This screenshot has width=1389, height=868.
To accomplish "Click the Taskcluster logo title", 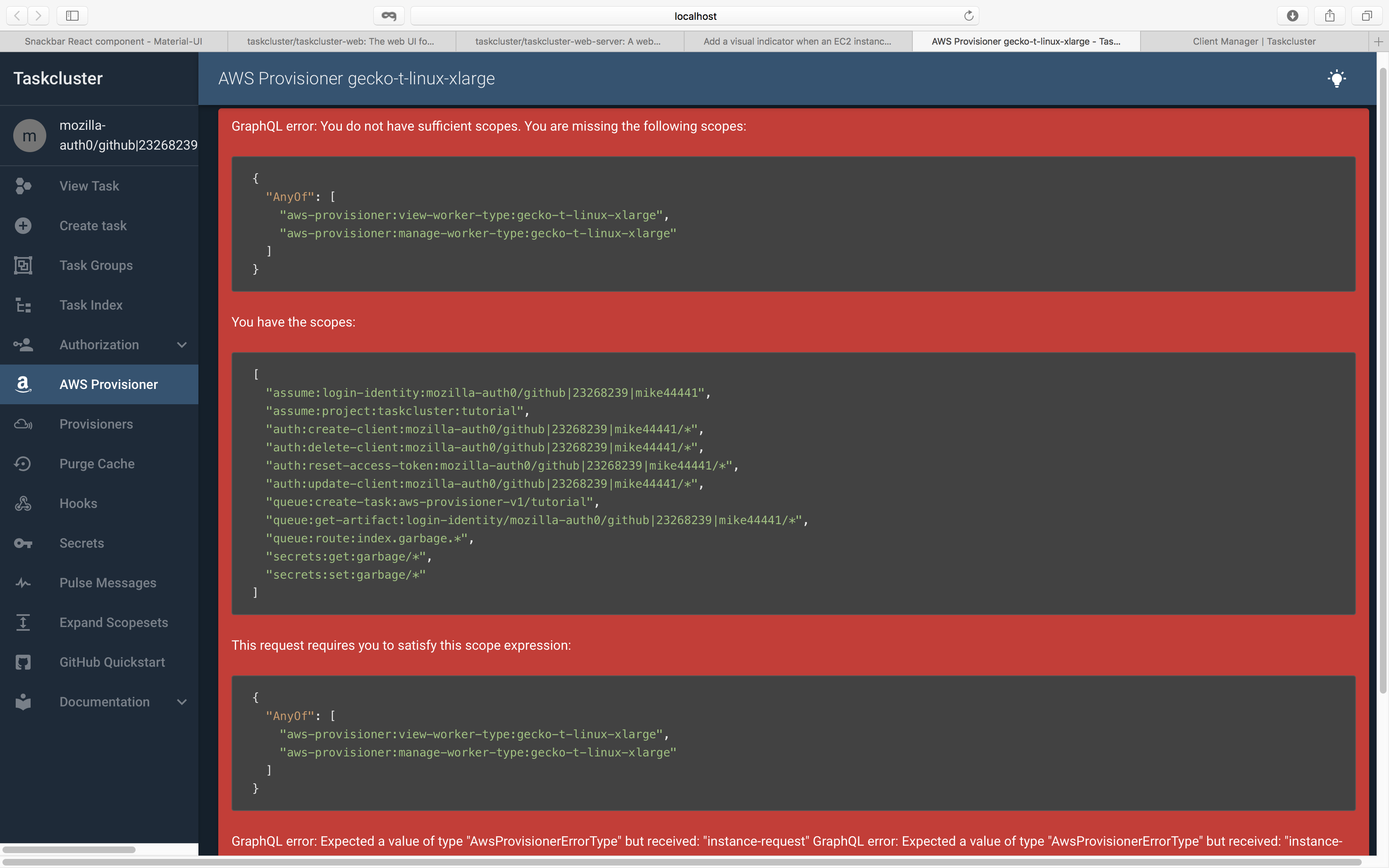I will pos(58,78).
